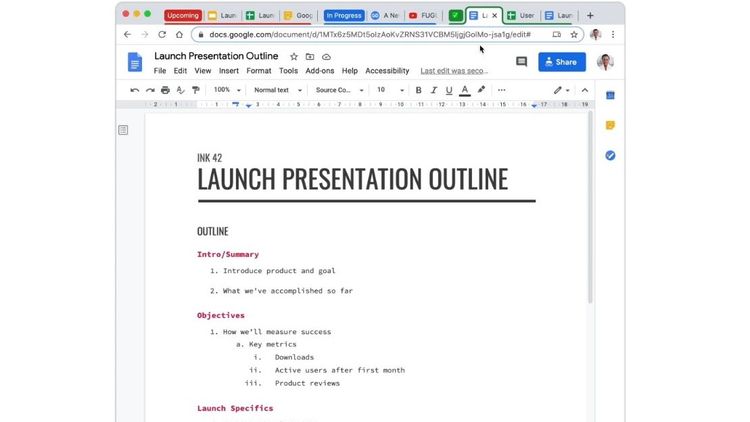
Task: Open the text color picker
Action: coord(464,90)
